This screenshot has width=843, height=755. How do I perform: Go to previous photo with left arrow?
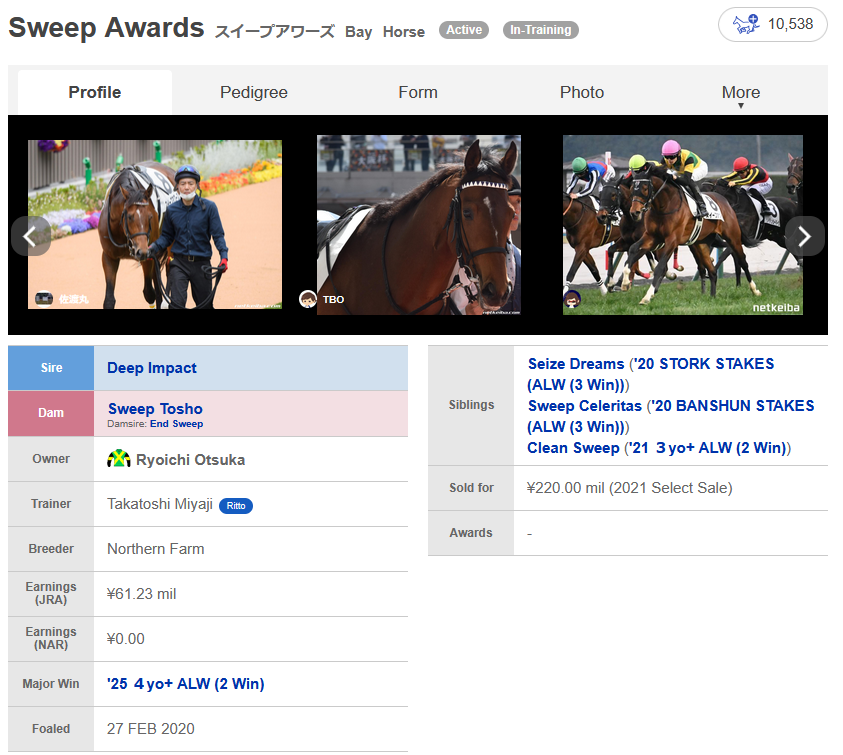(31, 236)
